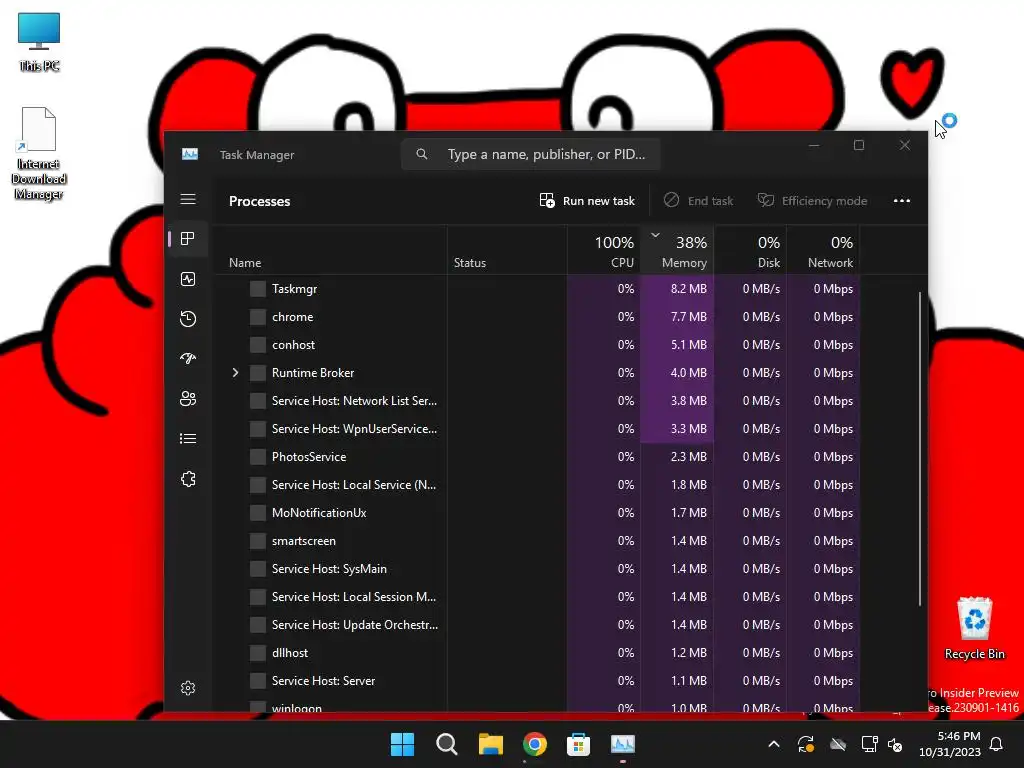Open the Performance page in sidebar
The height and width of the screenshot is (768, 1024).
(188, 280)
